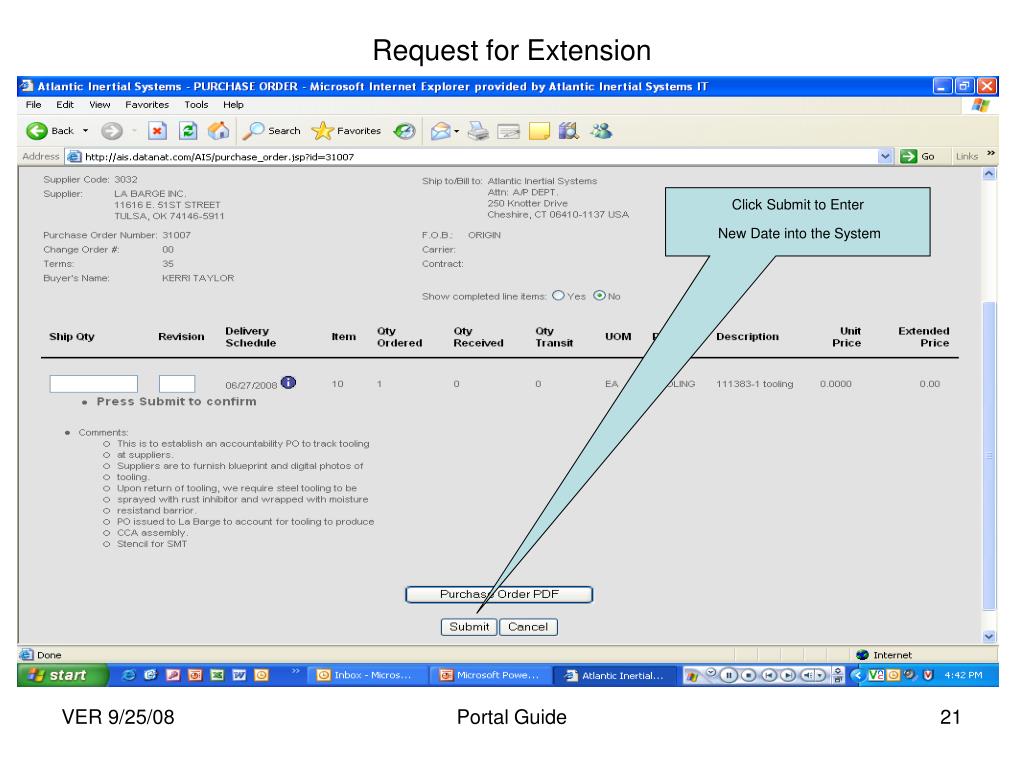This screenshot has height=768, width=1024.
Task: Click the green Go arrow button
Action: point(908,156)
